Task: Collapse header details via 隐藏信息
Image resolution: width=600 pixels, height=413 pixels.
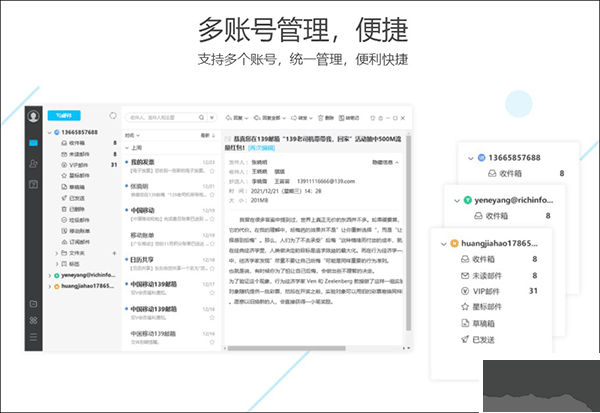Action: point(385,162)
